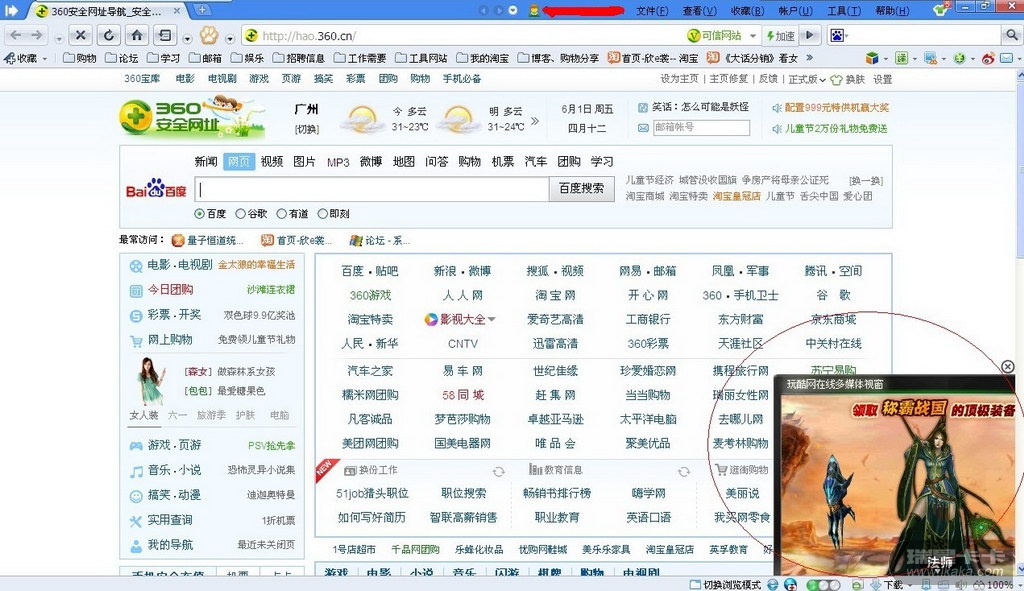Click the IE mode icon in status bar
Image resolution: width=1024 pixels, height=591 pixels.
coord(773,584)
